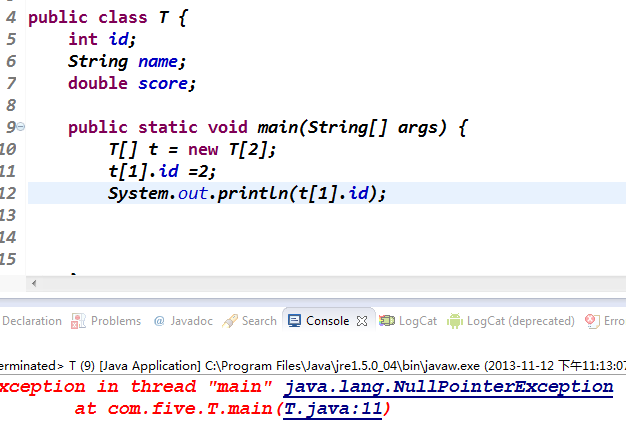The height and width of the screenshot is (433, 626).
Task: Close the Console view tab
Action: pos(362,321)
